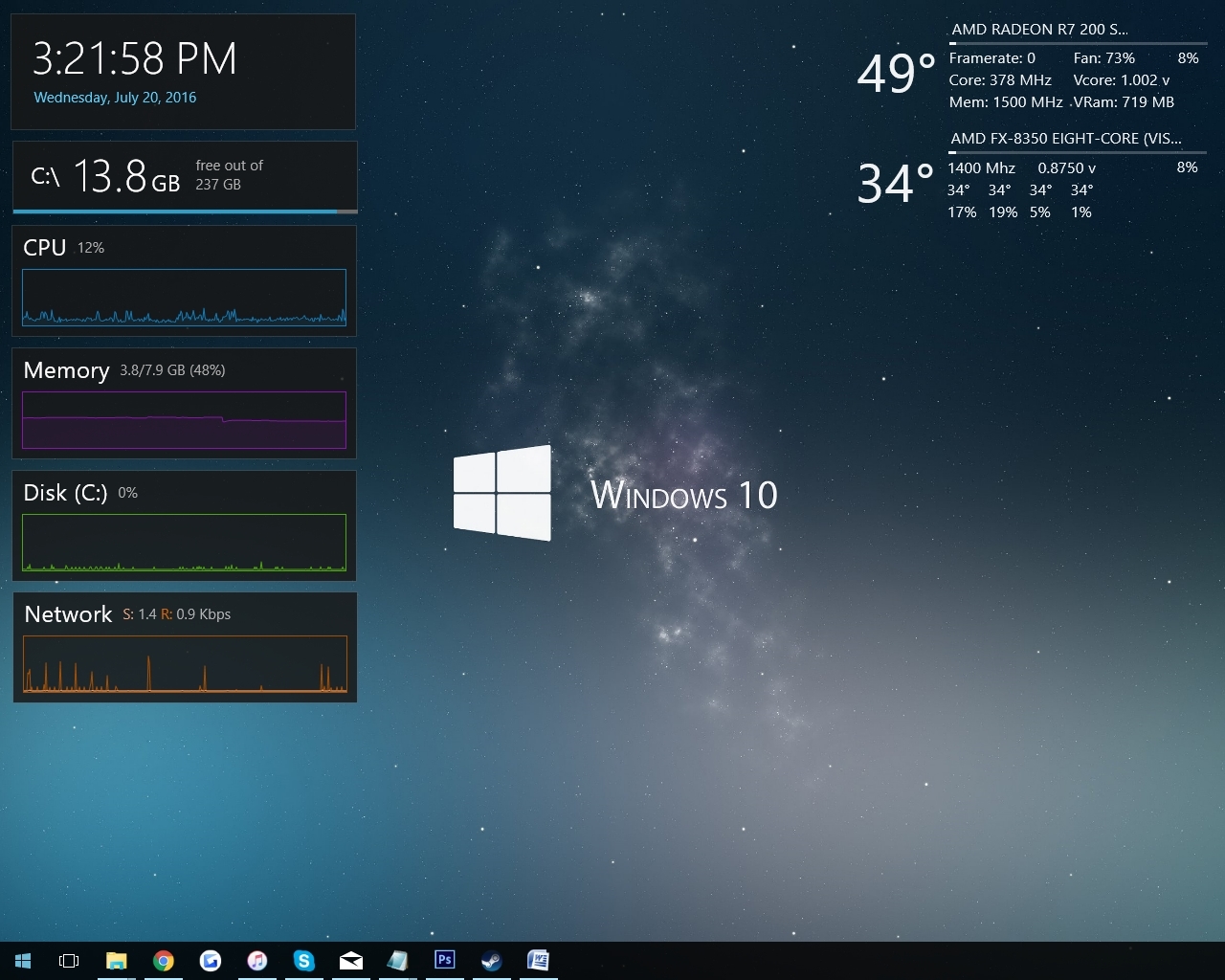Launch Adobe Photoshop from the taskbar
1225x980 pixels.
point(445,960)
